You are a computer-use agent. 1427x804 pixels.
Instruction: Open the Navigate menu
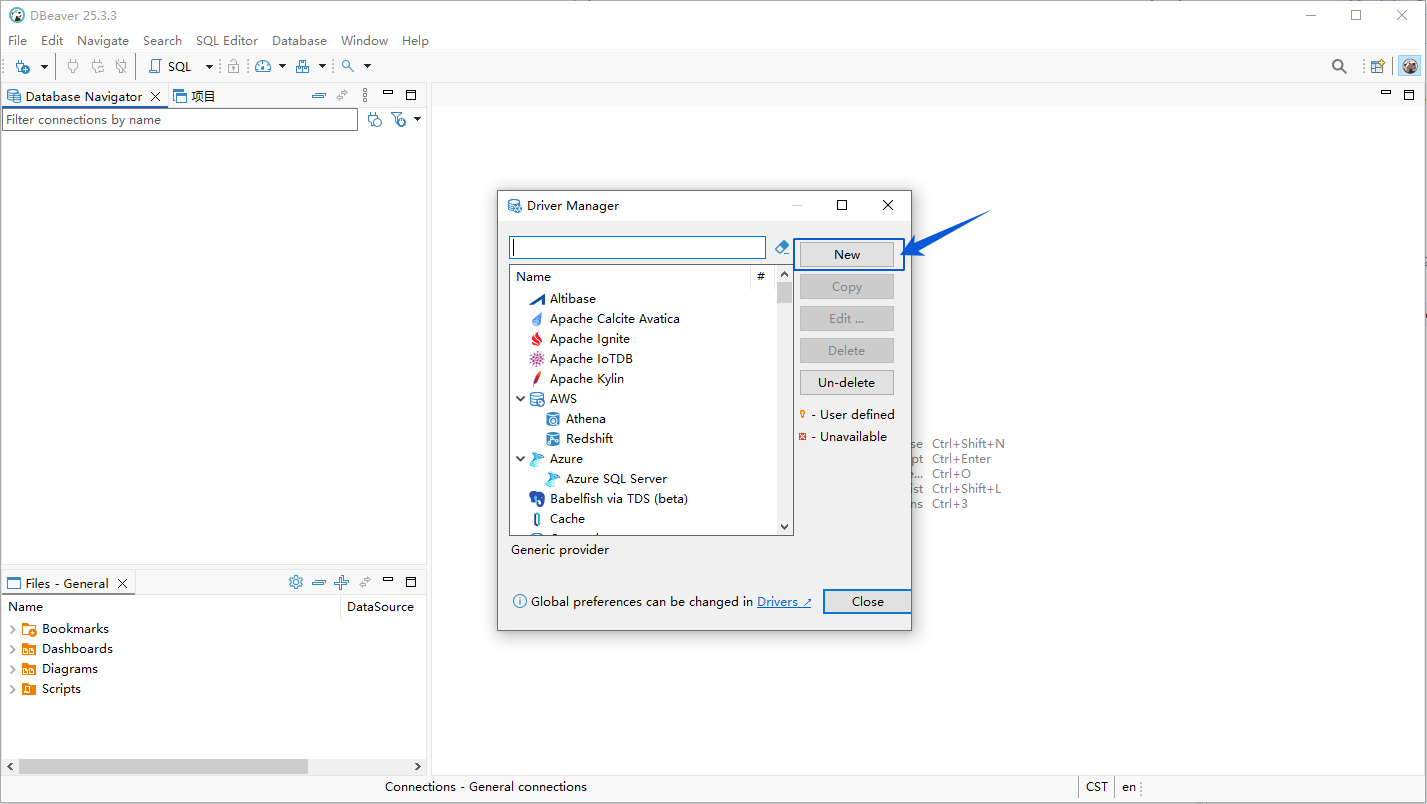click(x=103, y=41)
